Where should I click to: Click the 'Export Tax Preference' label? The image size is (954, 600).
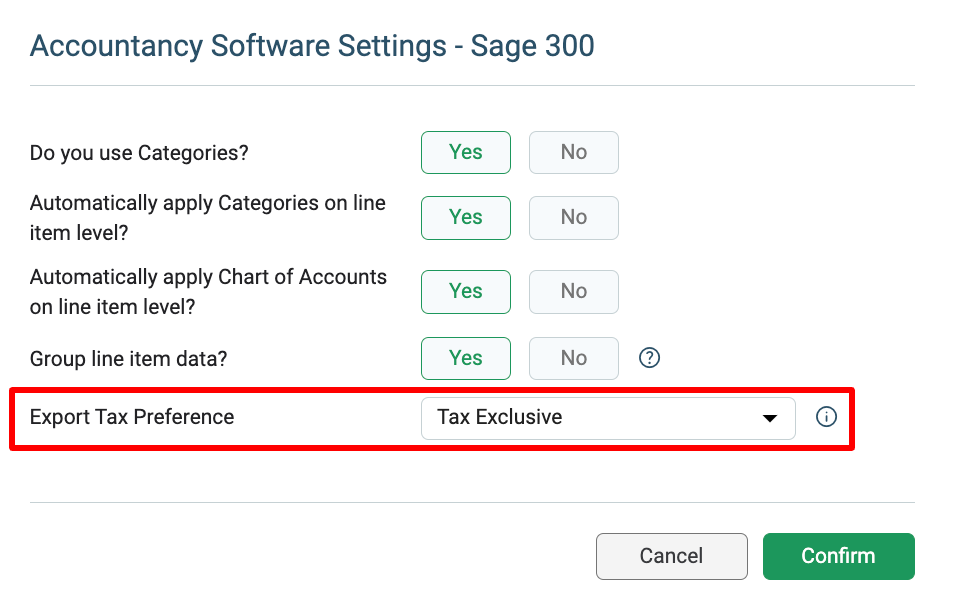point(132,417)
